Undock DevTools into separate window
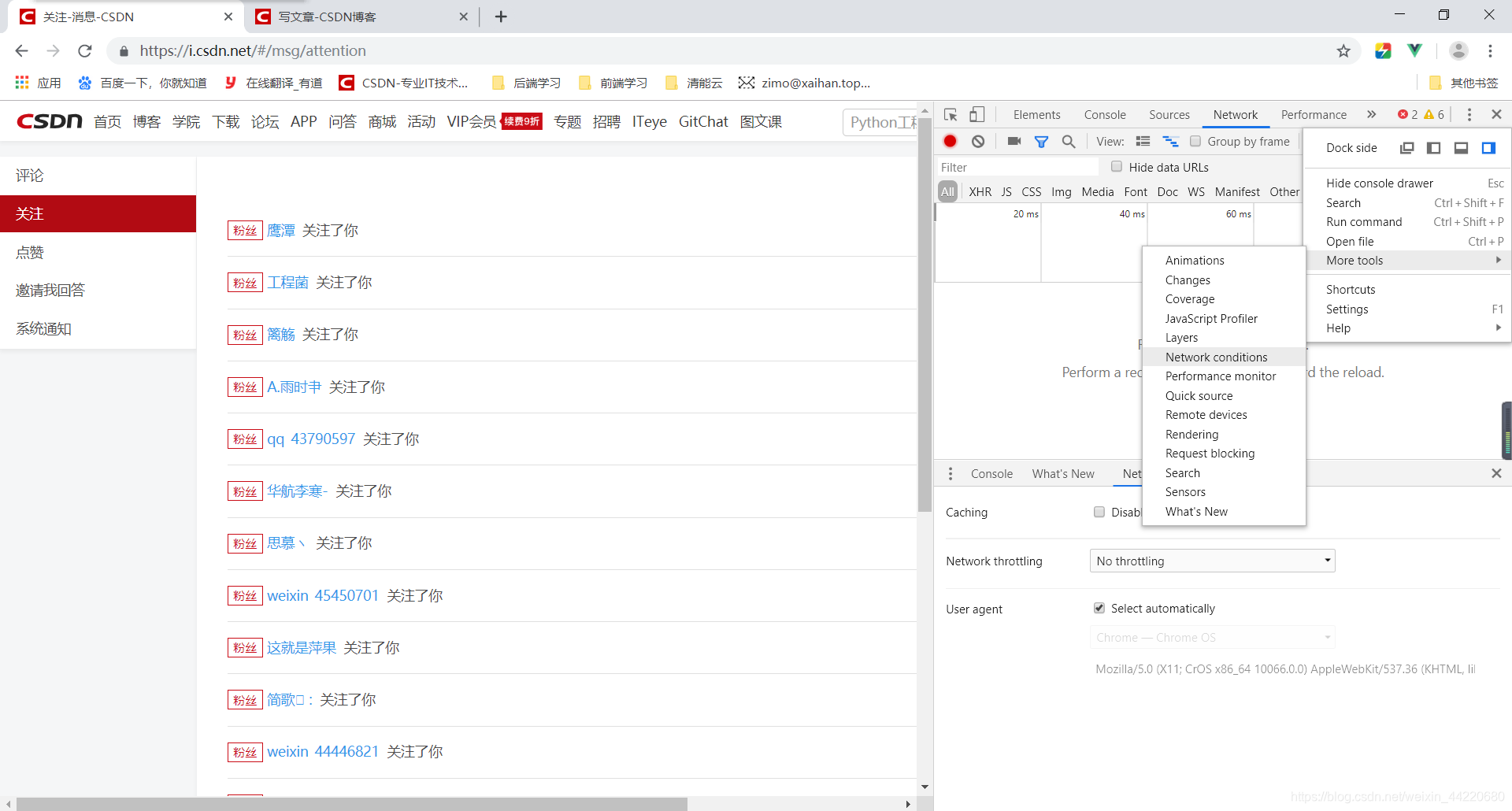This screenshot has height=811, width=1512. (x=1407, y=148)
